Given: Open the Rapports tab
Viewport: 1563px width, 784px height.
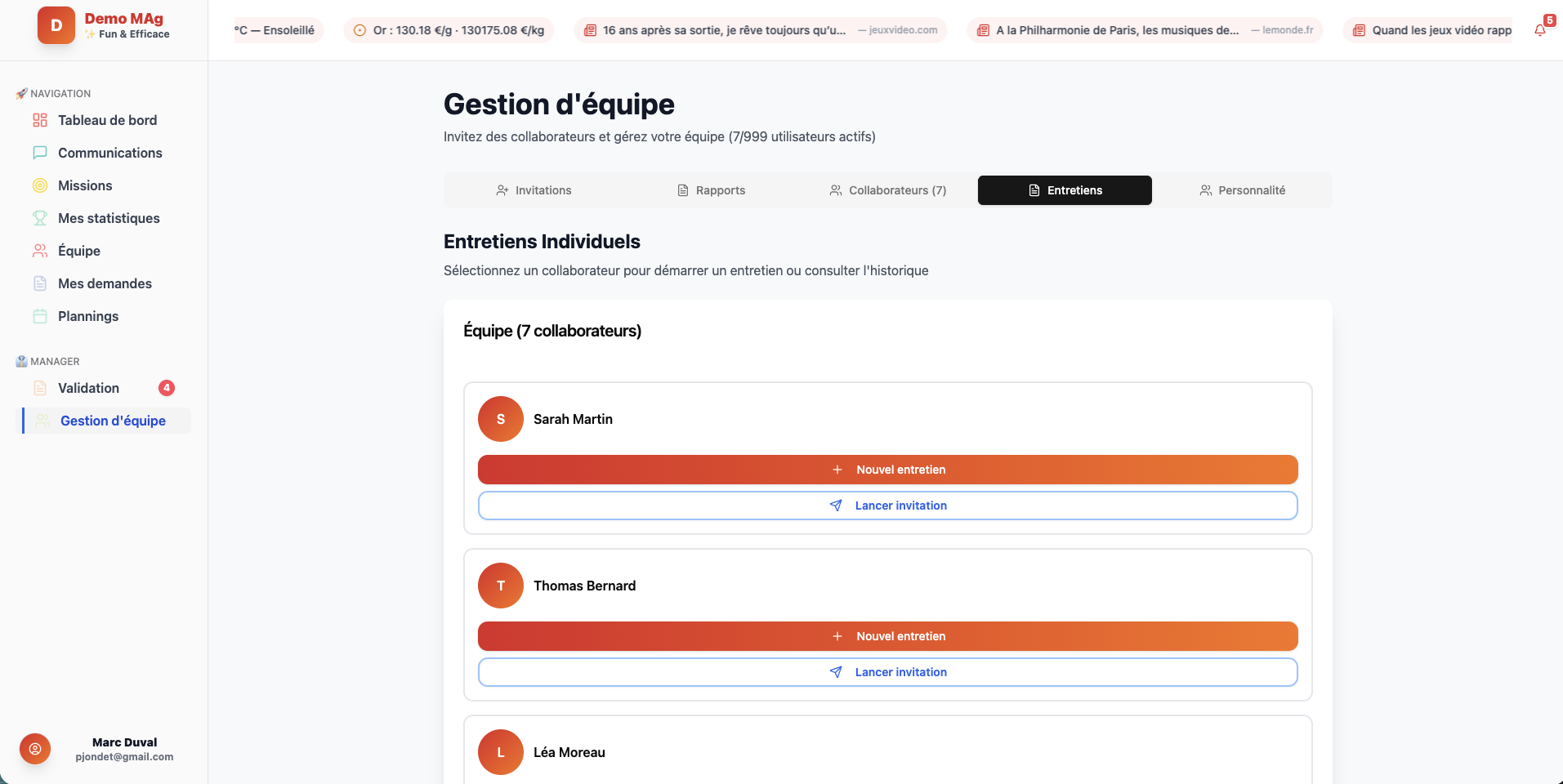Looking at the screenshot, I should tap(711, 190).
